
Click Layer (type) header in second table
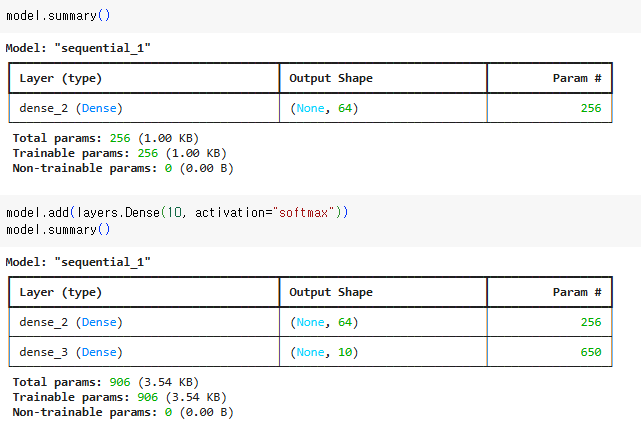pos(61,292)
